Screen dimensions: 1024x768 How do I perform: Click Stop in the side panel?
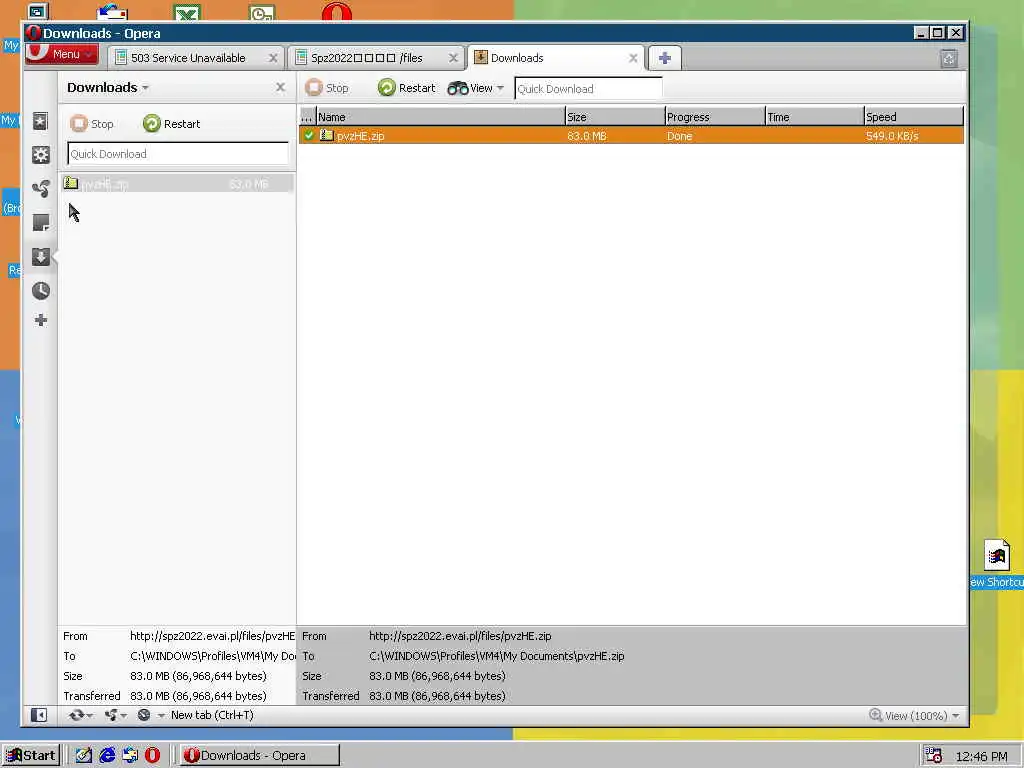pos(91,123)
